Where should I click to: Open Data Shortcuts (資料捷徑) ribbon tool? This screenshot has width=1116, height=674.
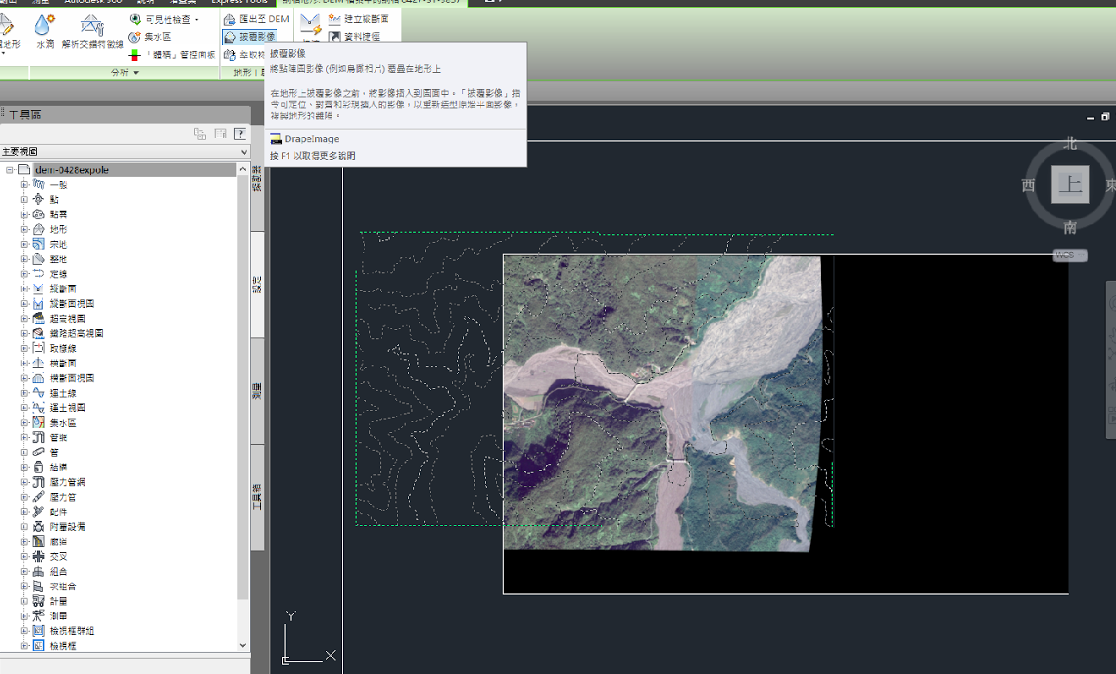point(354,36)
